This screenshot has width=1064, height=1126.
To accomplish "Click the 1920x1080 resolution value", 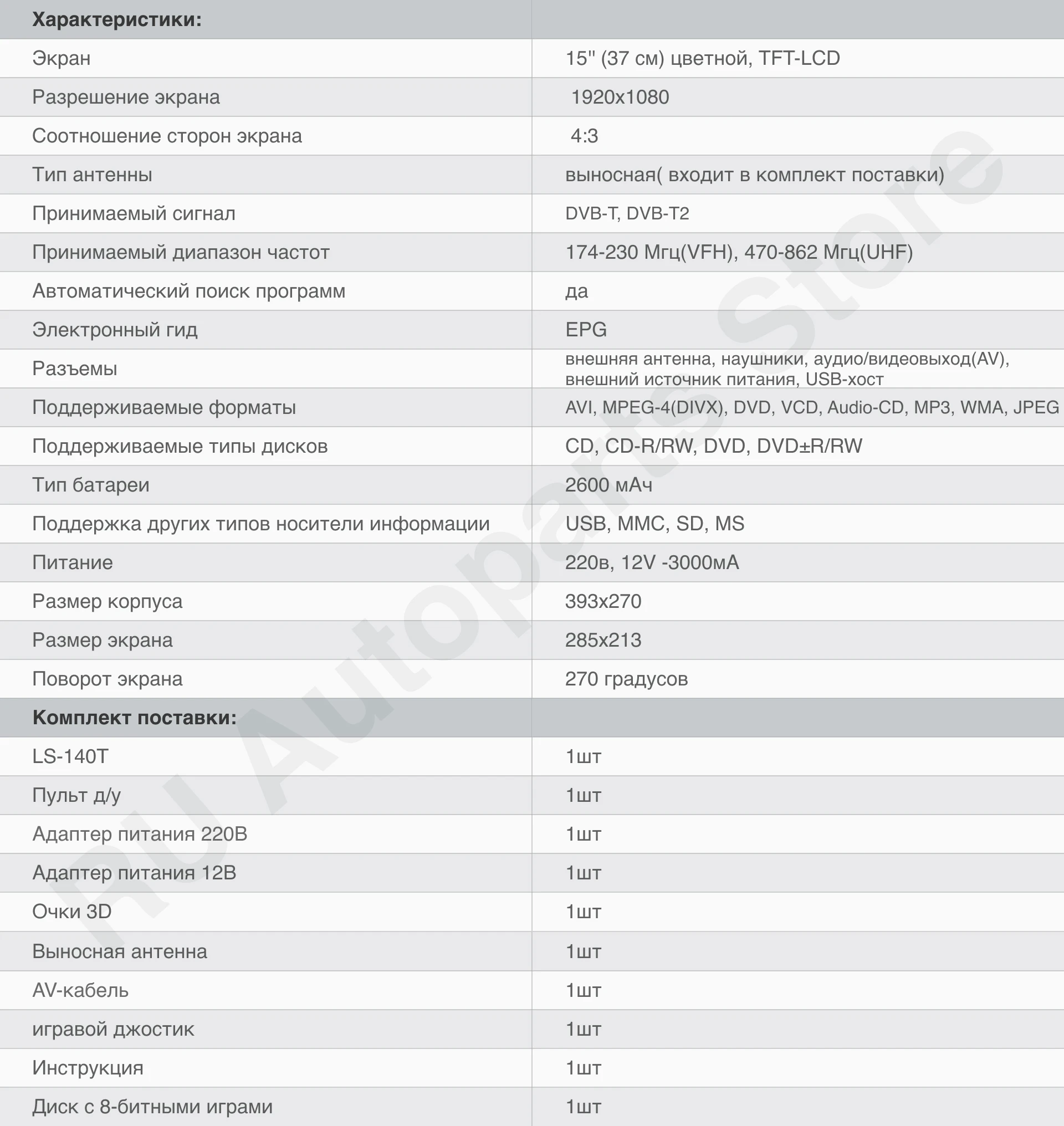I will [x=620, y=97].
